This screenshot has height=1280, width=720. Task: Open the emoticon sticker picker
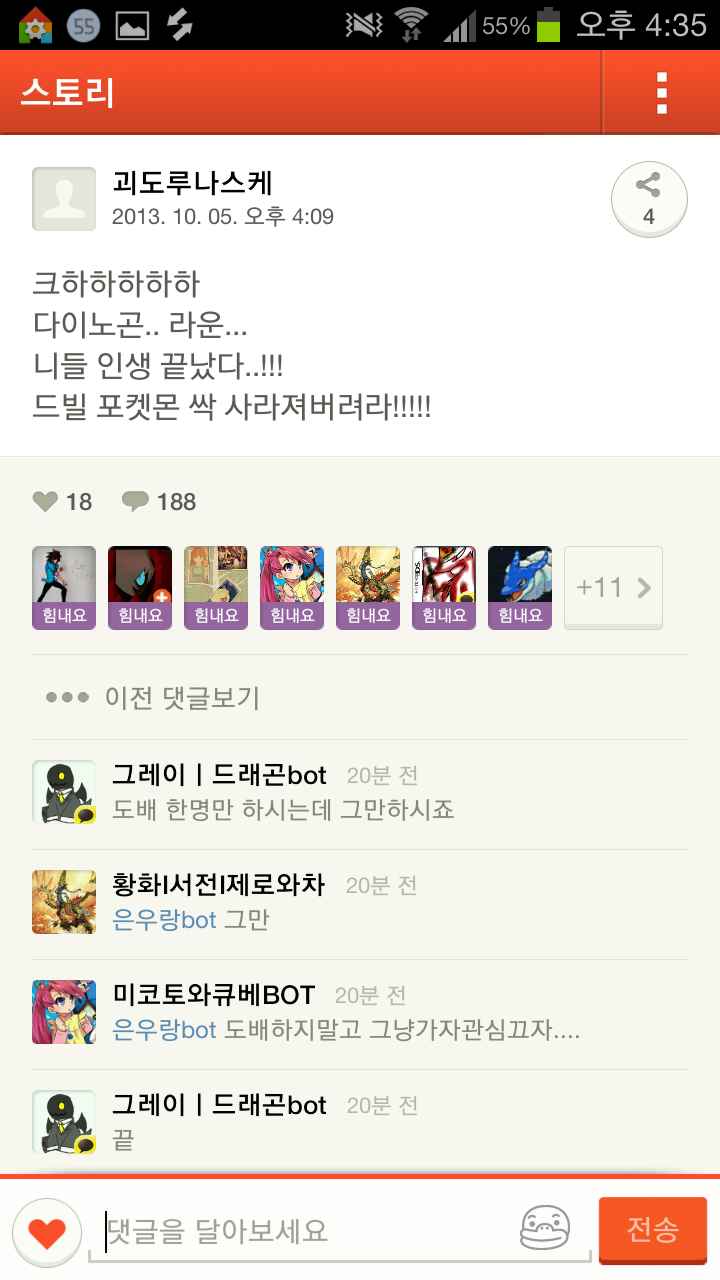point(545,1228)
